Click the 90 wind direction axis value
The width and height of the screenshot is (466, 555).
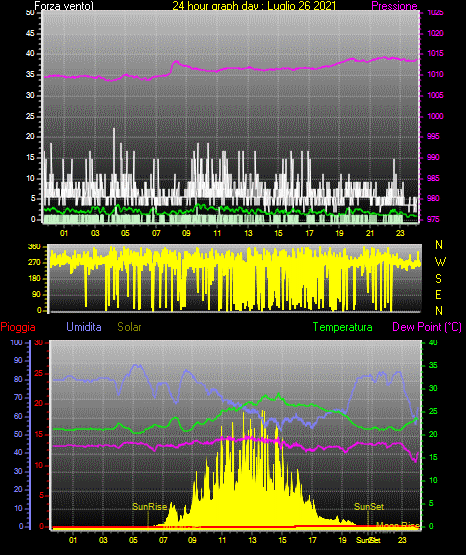[36, 295]
